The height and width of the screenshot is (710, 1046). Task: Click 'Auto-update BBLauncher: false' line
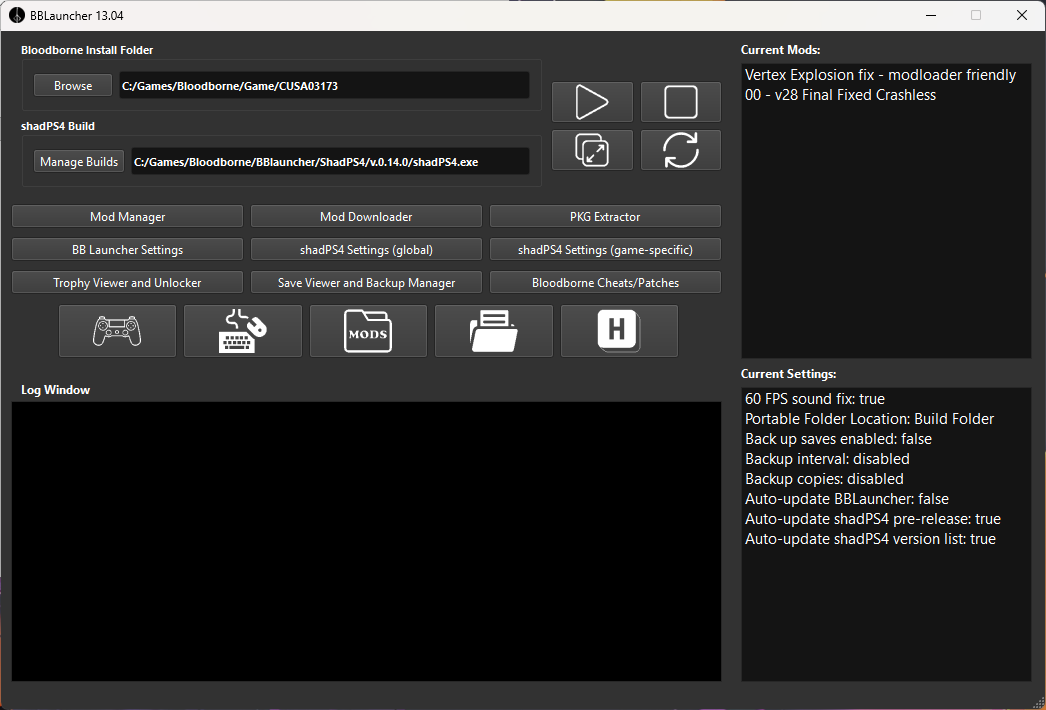(847, 499)
